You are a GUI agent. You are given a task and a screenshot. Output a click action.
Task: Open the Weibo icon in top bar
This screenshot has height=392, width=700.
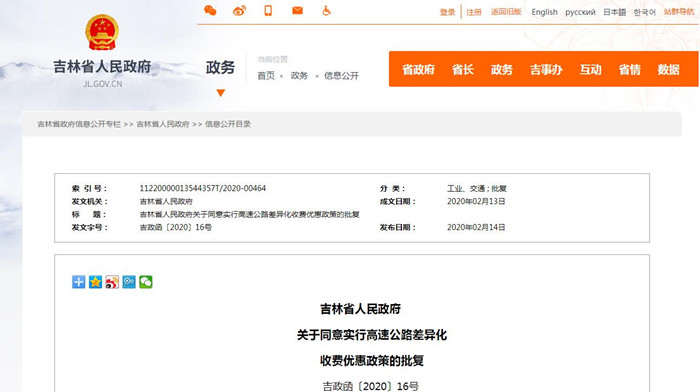coord(239,11)
